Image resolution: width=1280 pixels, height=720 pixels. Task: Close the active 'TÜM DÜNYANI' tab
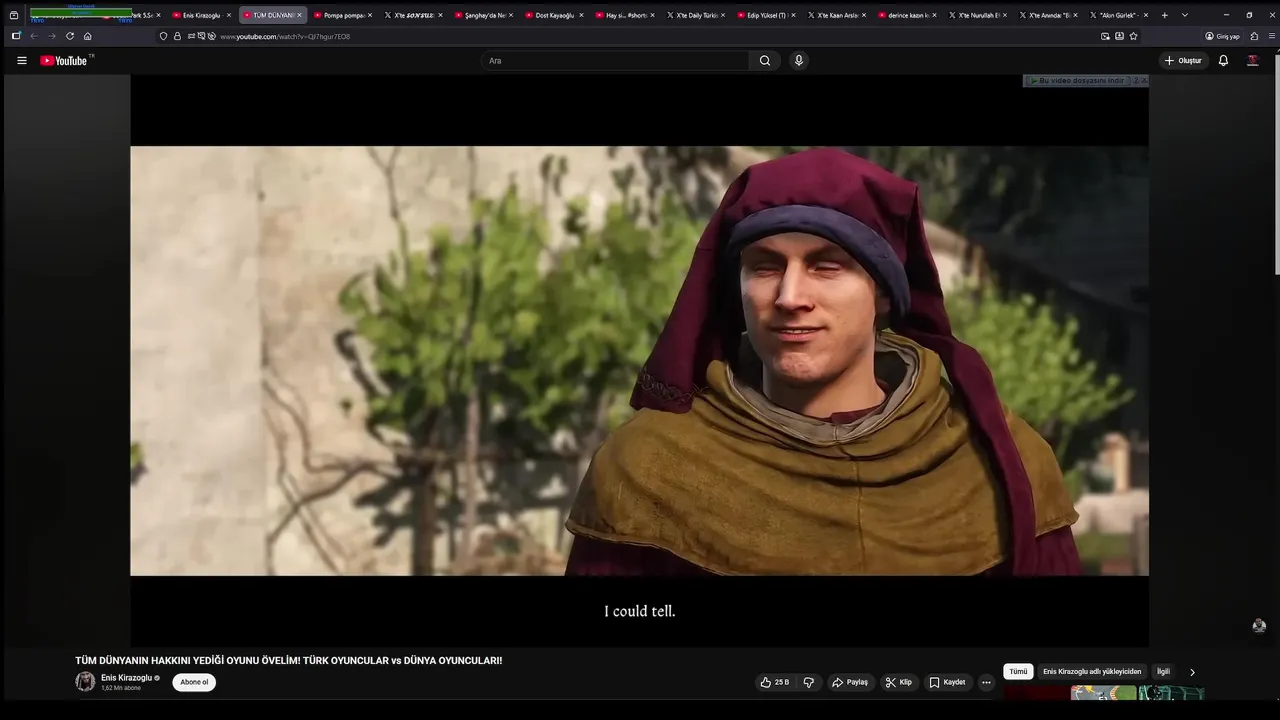[x=299, y=15]
